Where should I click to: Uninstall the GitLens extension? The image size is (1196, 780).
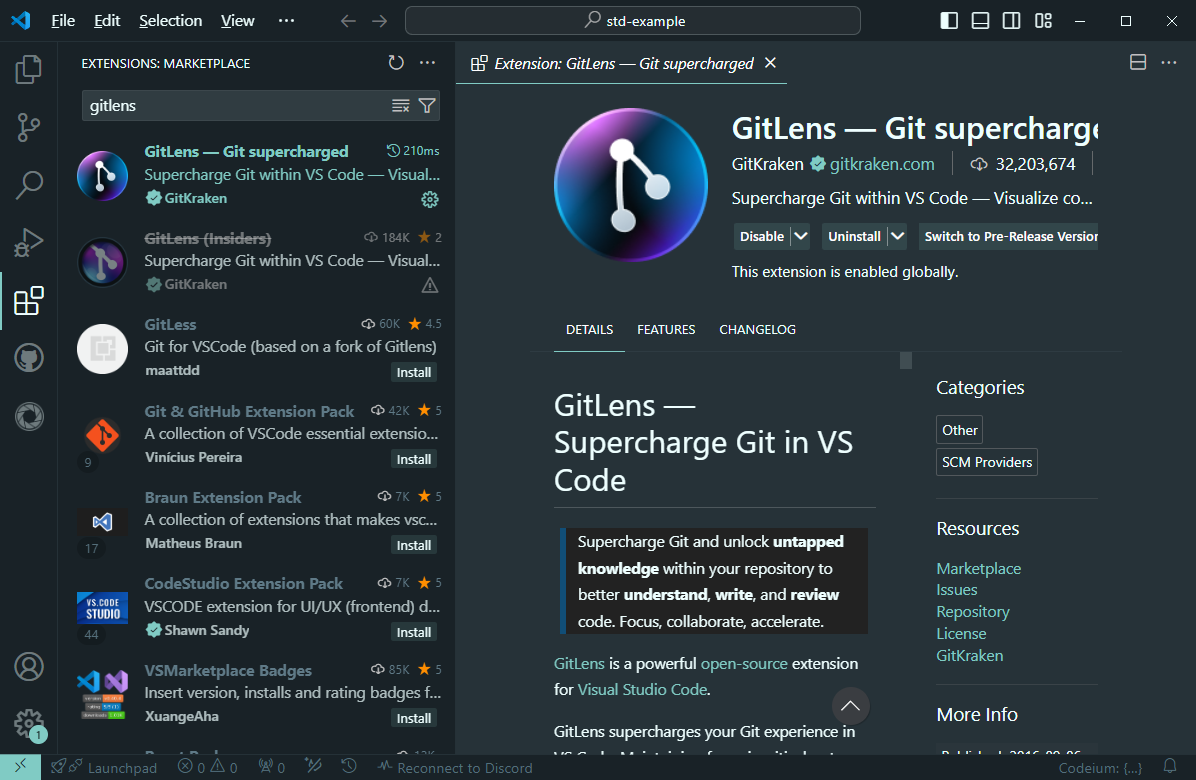pyautogui.click(x=854, y=236)
